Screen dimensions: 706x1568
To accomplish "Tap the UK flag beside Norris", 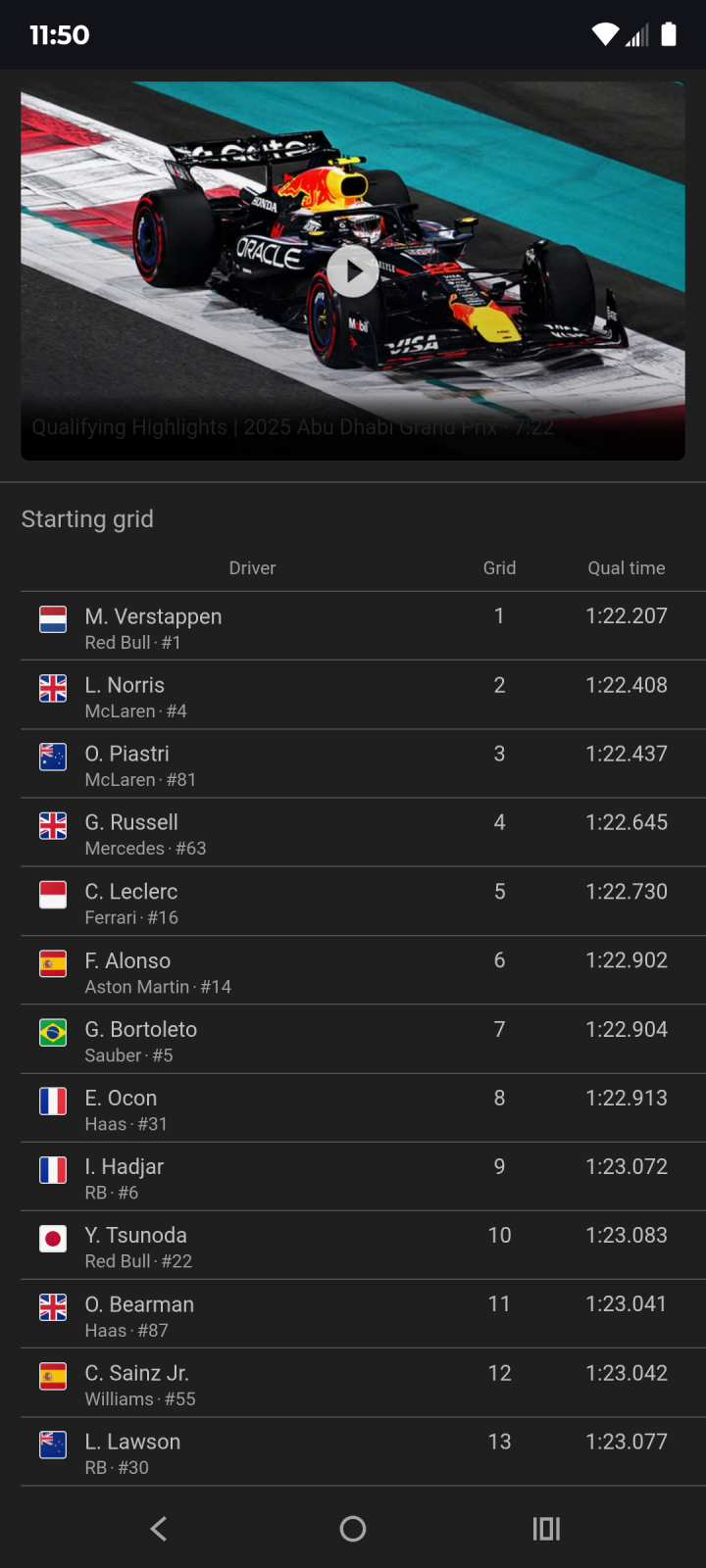I will coord(53,688).
